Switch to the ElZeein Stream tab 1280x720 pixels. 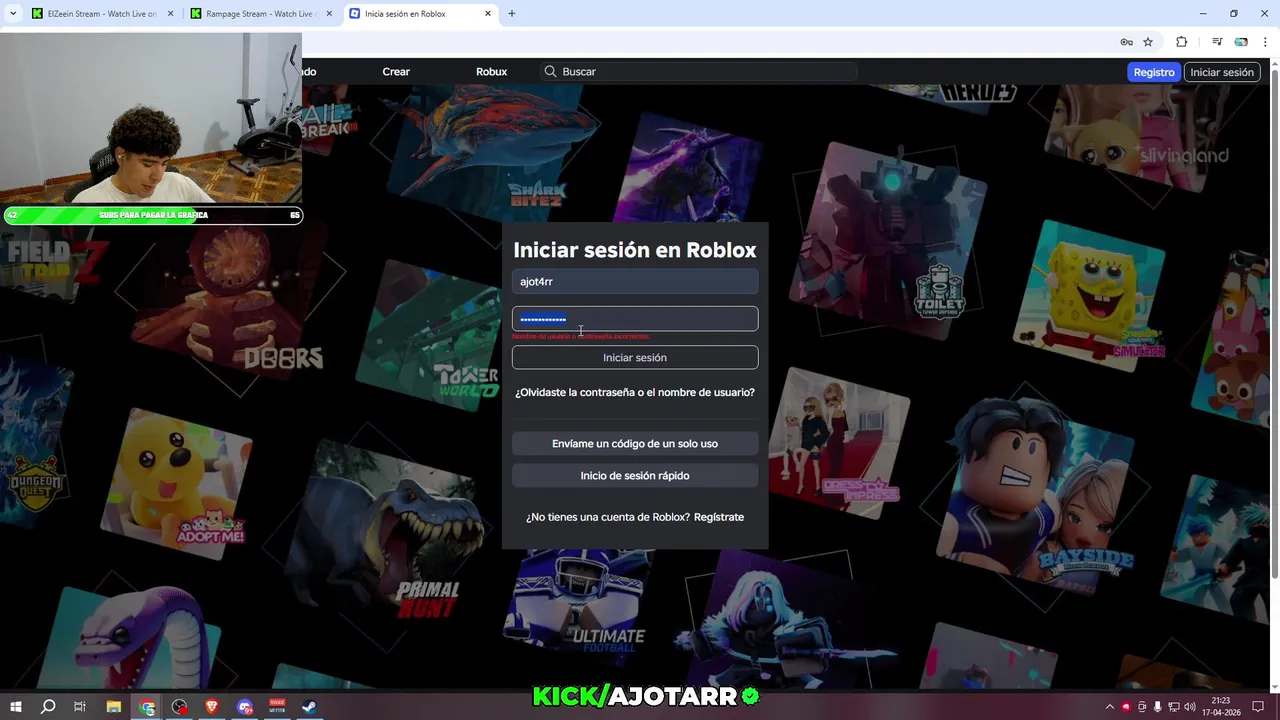(x=102, y=14)
